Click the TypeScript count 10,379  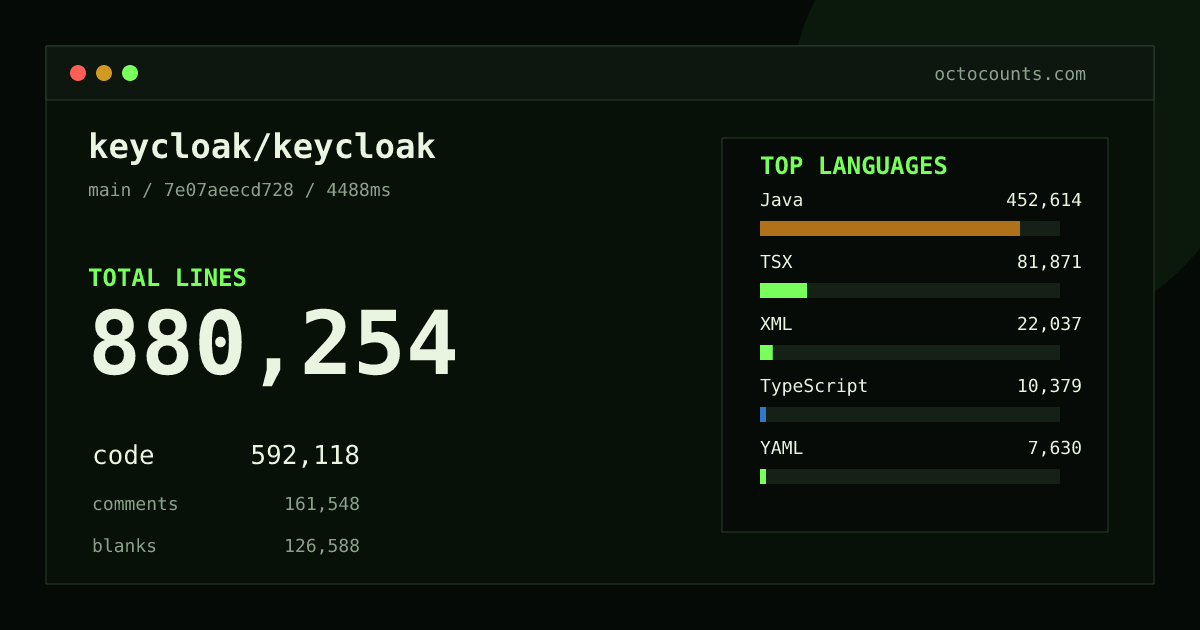tap(1049, 386)
